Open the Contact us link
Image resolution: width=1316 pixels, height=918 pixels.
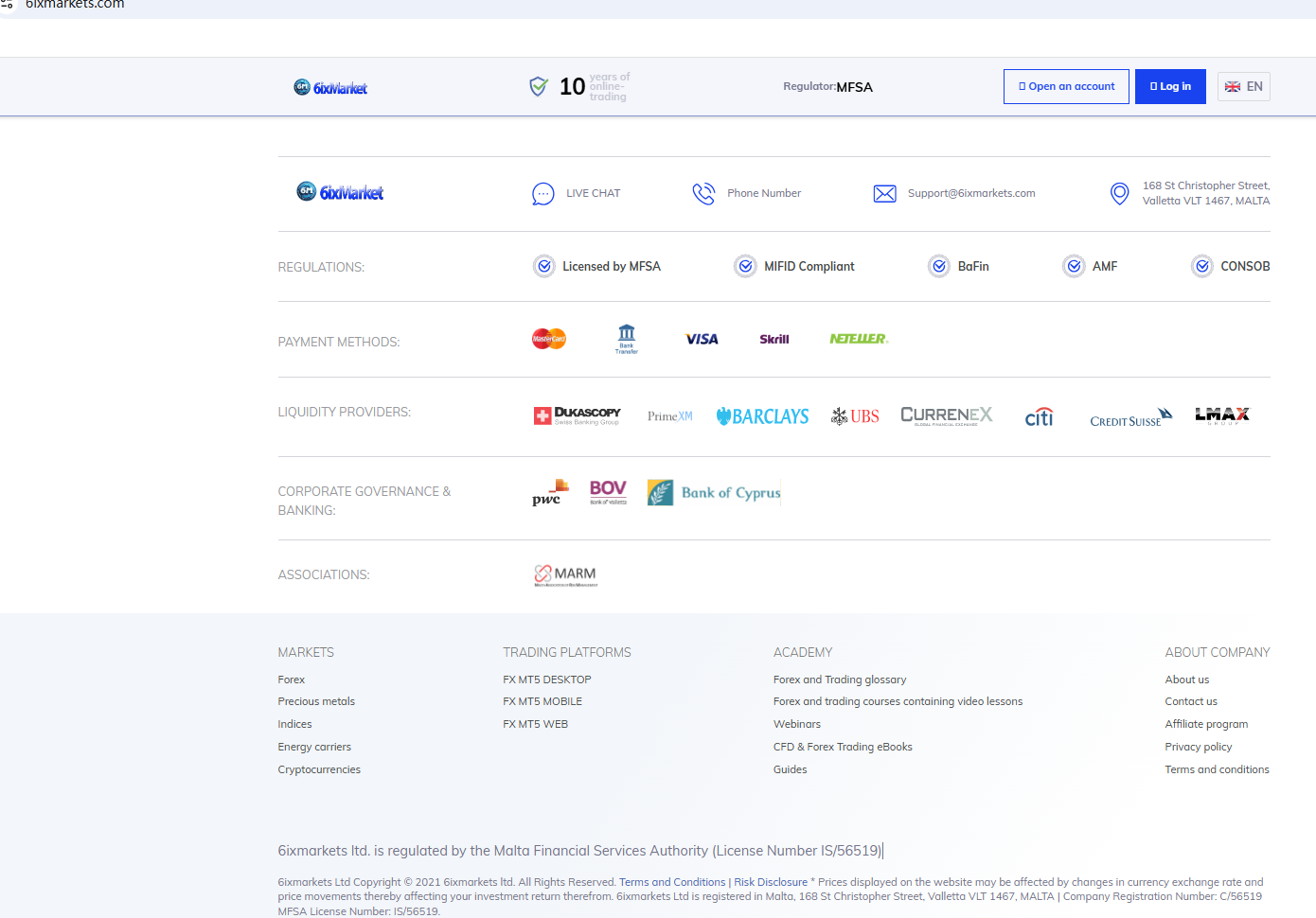tap(1191, 701)
